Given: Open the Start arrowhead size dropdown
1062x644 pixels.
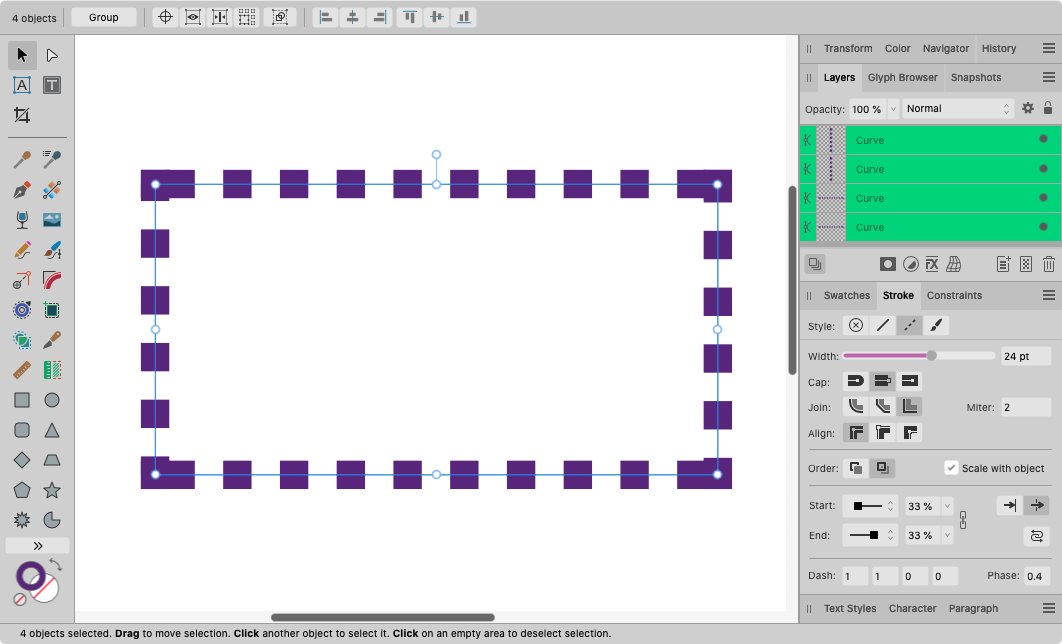Looking at the screenshot, I should coord(947,506).
